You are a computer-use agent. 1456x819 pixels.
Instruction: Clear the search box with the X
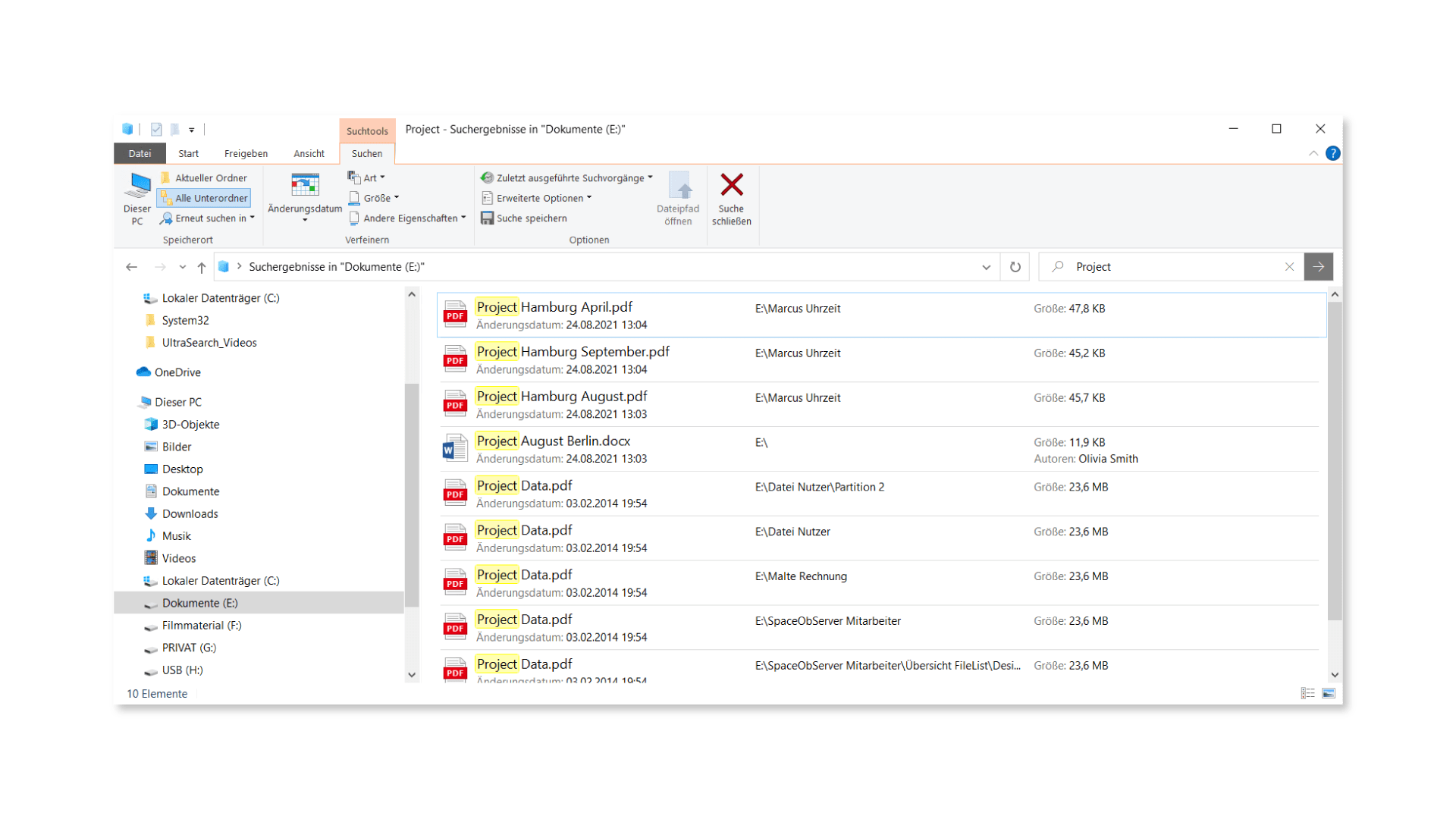[1289, 267]
